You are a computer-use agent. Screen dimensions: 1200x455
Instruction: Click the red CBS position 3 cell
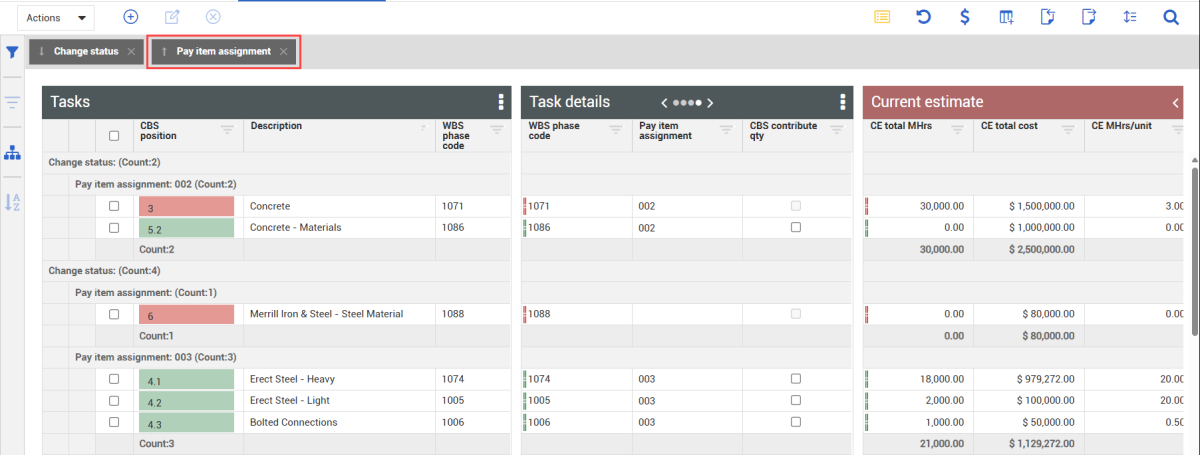(x=187, y=206)
